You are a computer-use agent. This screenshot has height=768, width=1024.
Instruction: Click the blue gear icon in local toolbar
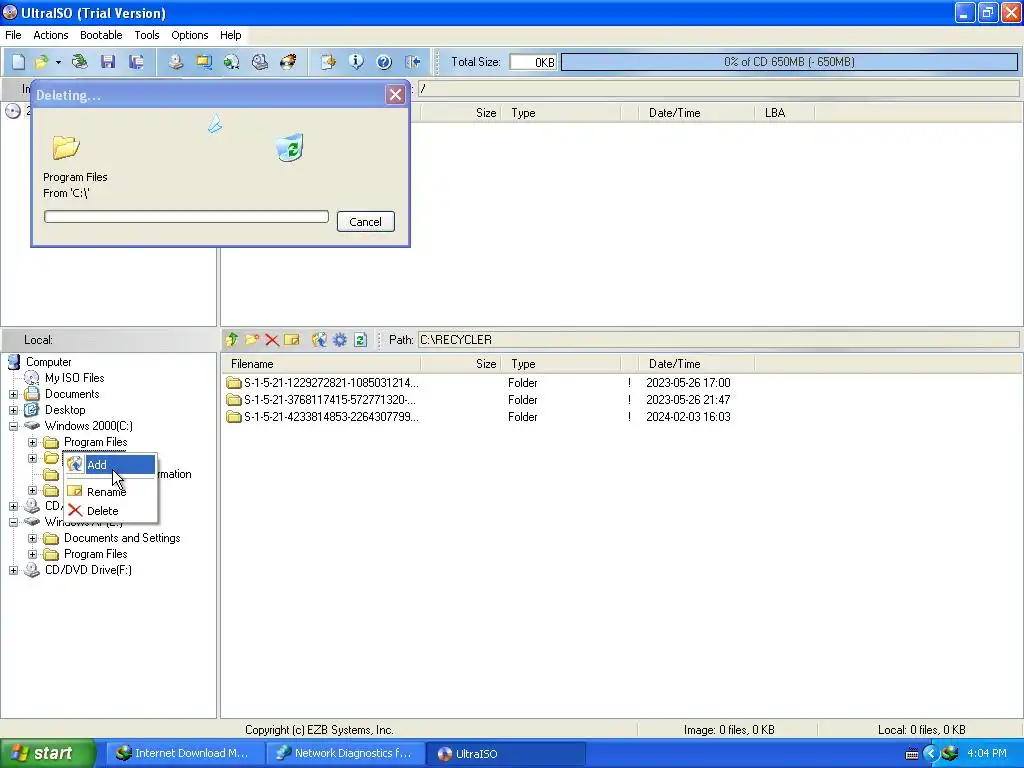[x=340, y=340]
